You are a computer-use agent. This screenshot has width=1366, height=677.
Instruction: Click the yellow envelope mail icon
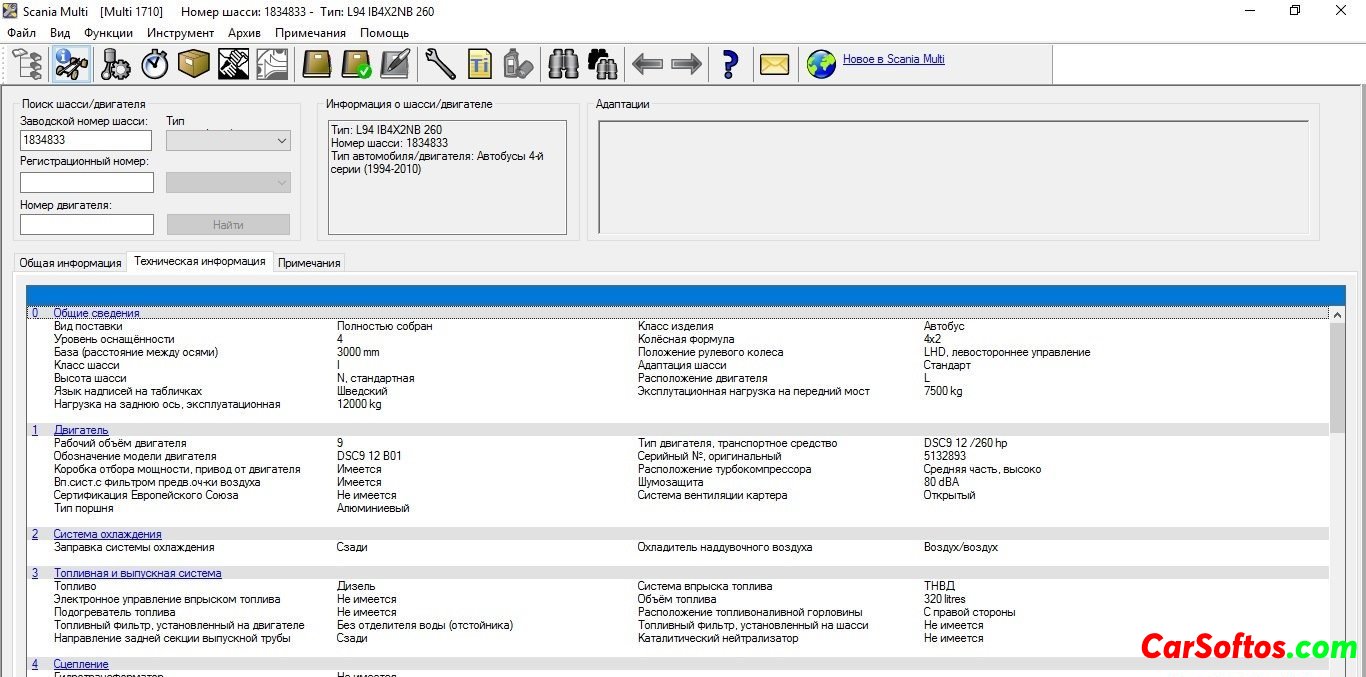pos(774,65)
